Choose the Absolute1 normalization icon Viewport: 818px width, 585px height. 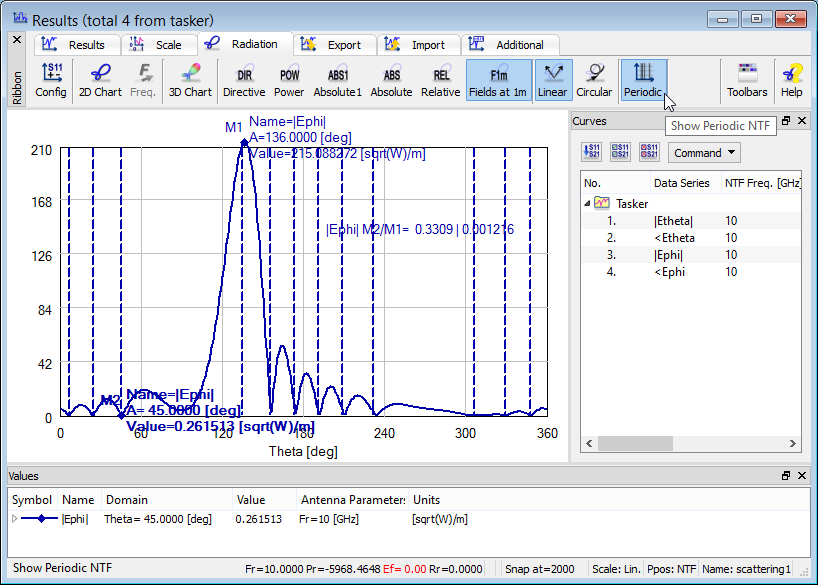point(338,80)
